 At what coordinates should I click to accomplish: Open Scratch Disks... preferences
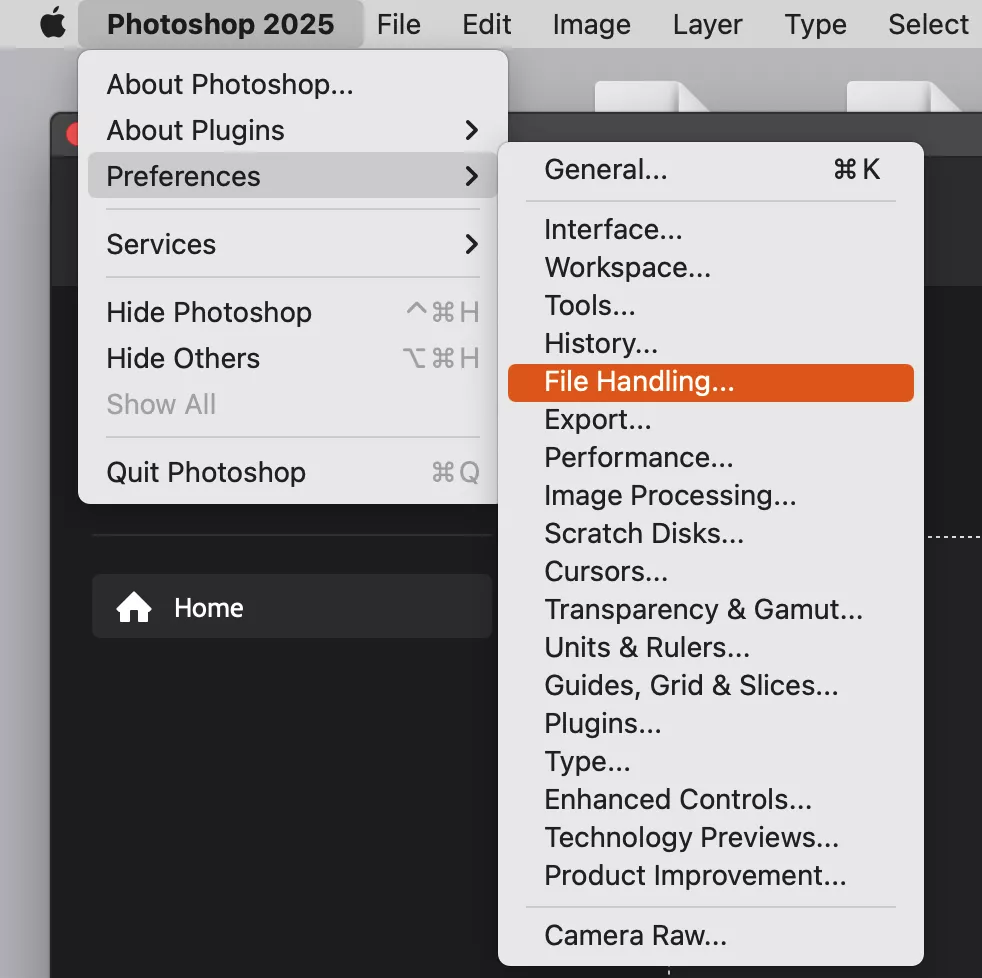coord(711,533)
